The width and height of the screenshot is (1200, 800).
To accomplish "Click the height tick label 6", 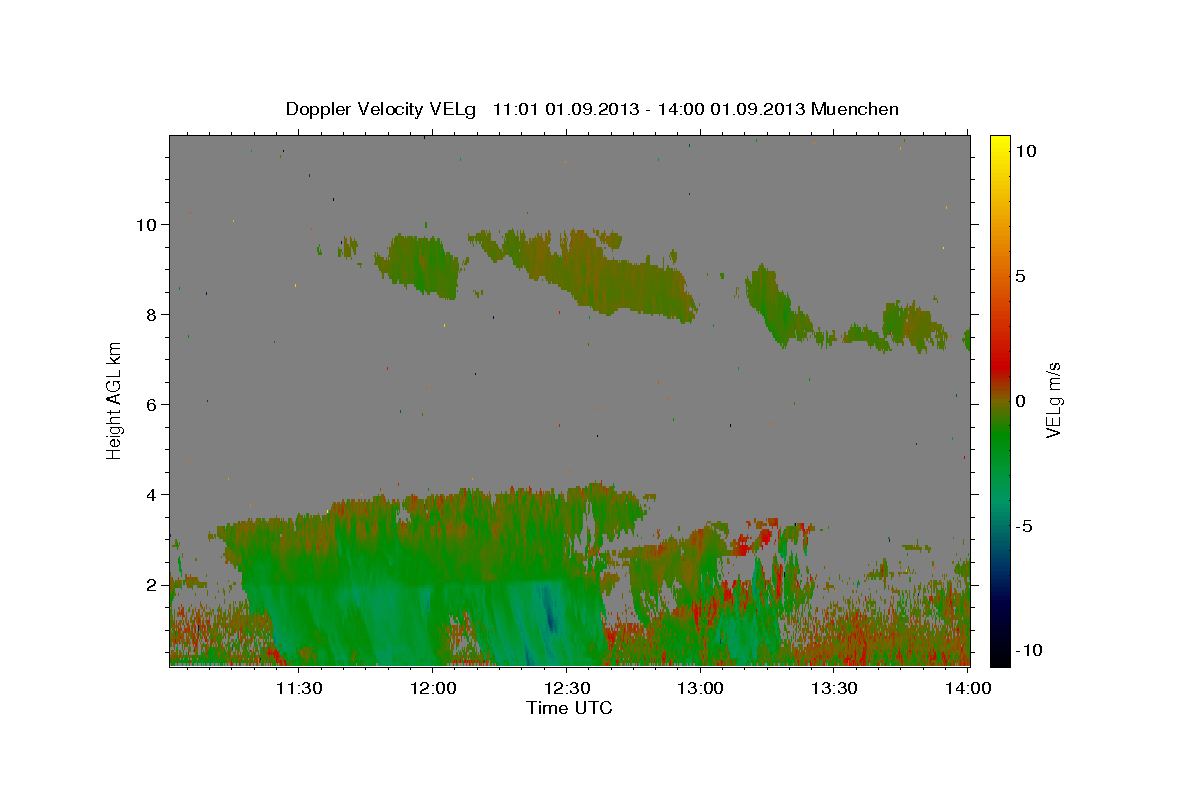I will (x=151, y=404).
